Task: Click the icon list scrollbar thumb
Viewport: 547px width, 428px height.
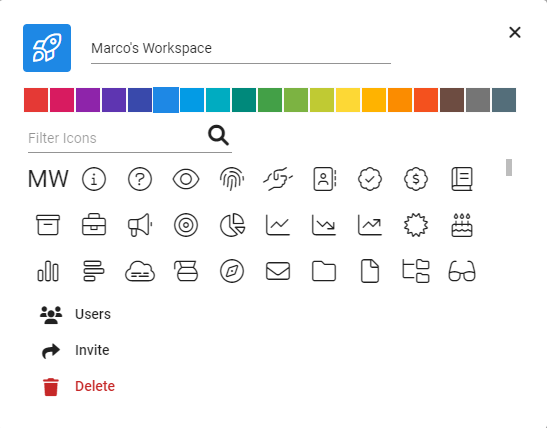Action: (509, 167)
